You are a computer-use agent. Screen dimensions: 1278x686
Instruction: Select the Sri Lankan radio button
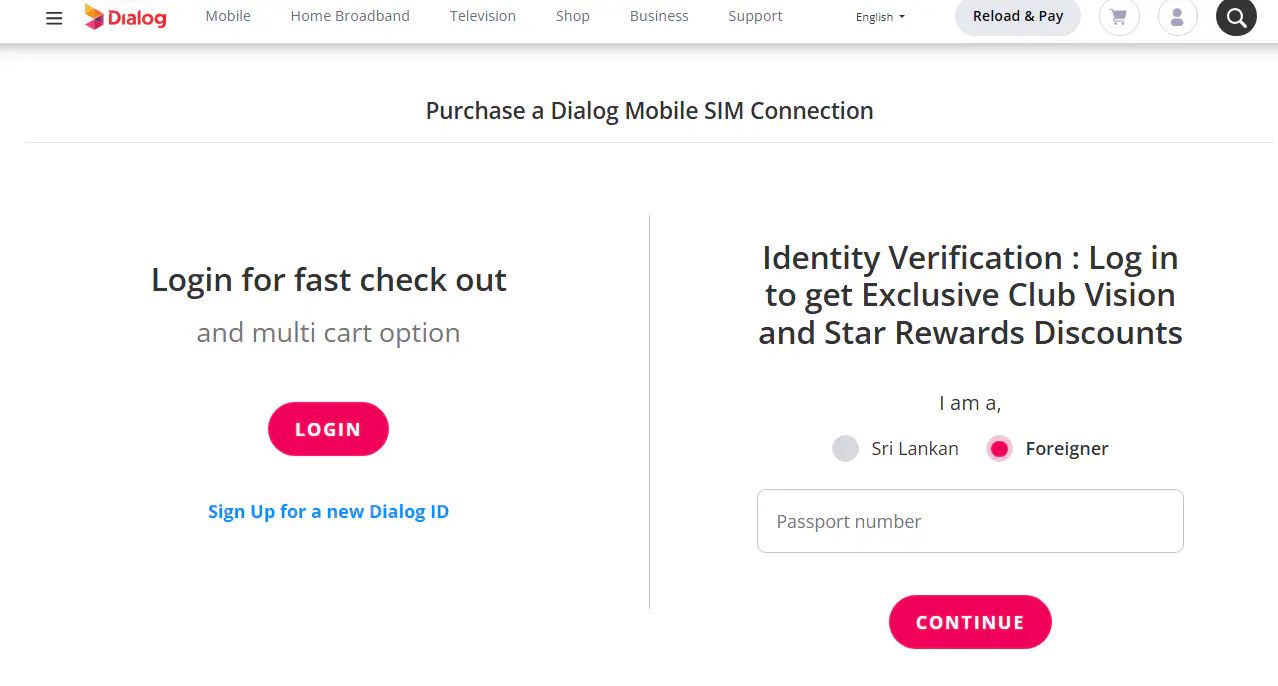pyautogui.click(x=845, y=449)
